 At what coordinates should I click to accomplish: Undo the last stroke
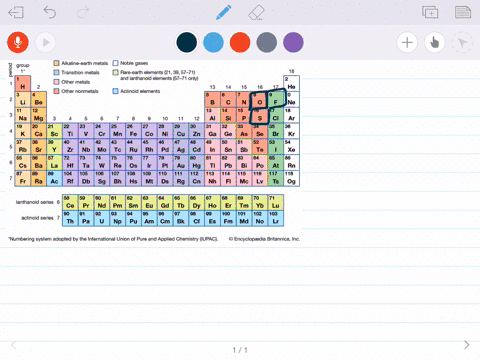[x=50, y=12]
